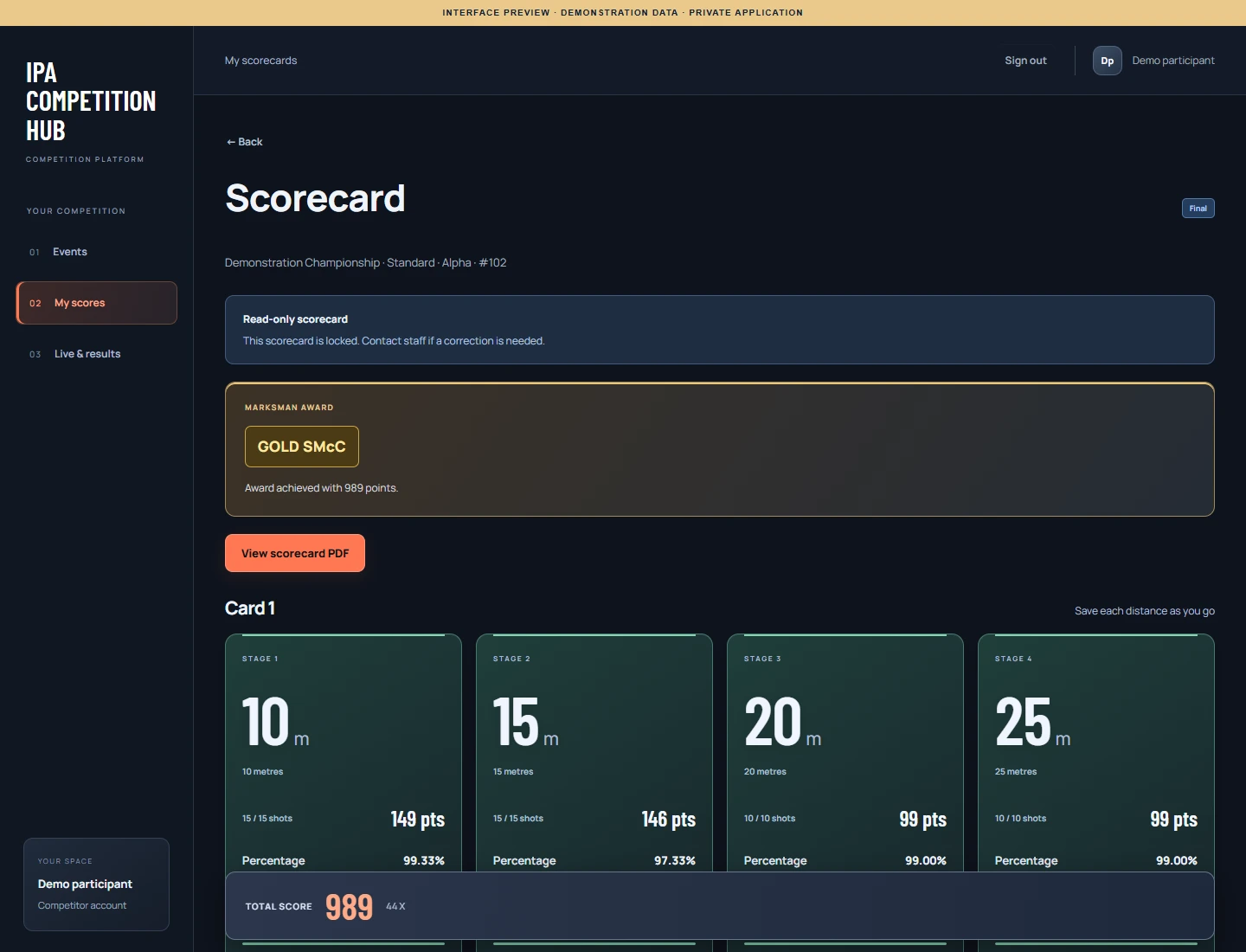Click the Scorecard page title

[x=315, y=198]
